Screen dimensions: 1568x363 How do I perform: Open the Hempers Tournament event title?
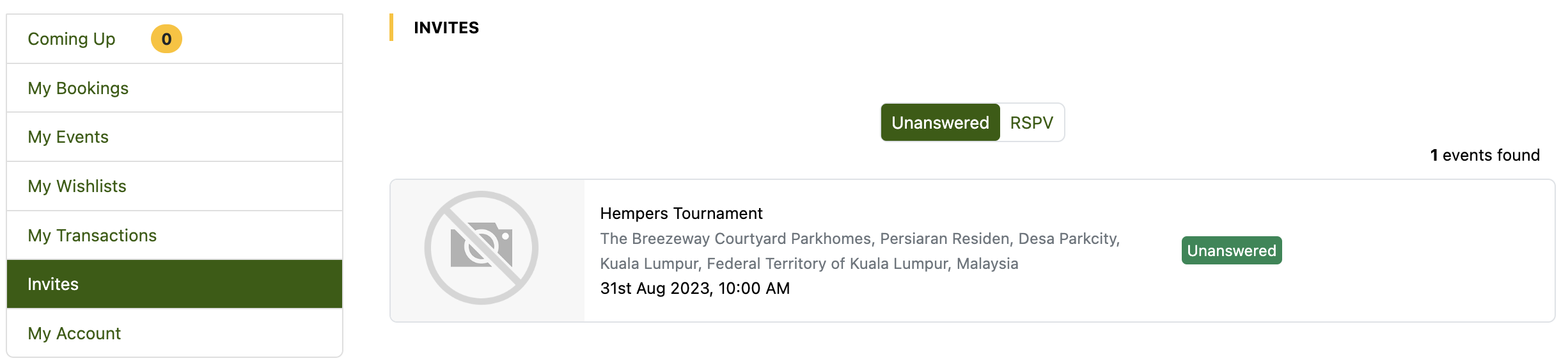pyautogui.click(x=681, y=213)
